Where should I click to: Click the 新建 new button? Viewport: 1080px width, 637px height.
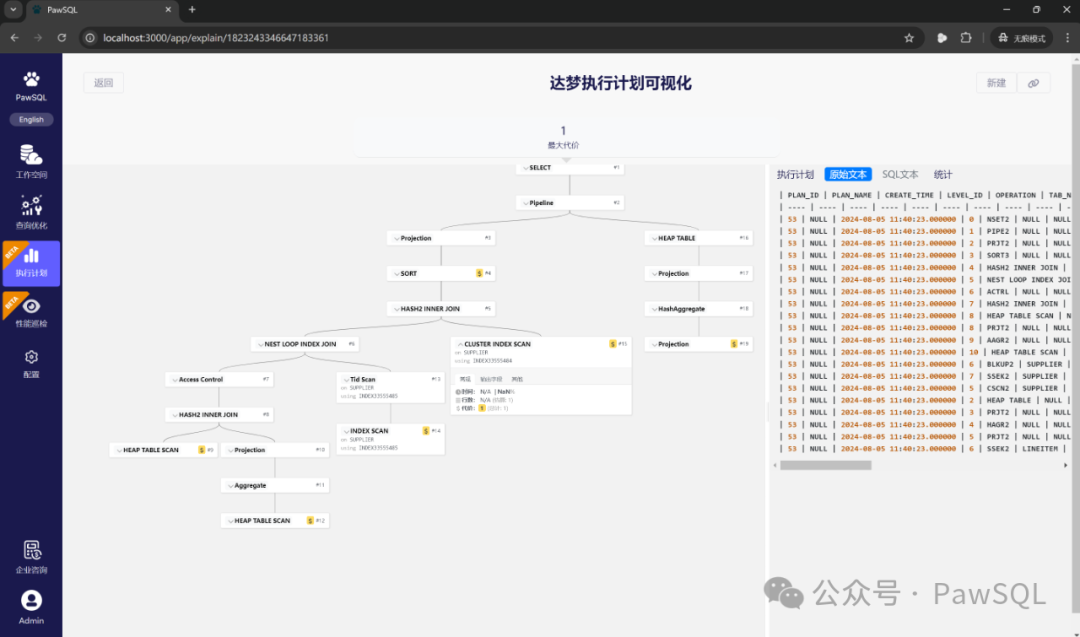(996, 83)
